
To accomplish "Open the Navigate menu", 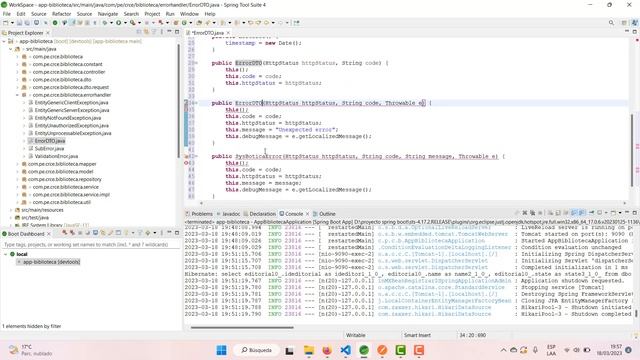I will (107, 14).
